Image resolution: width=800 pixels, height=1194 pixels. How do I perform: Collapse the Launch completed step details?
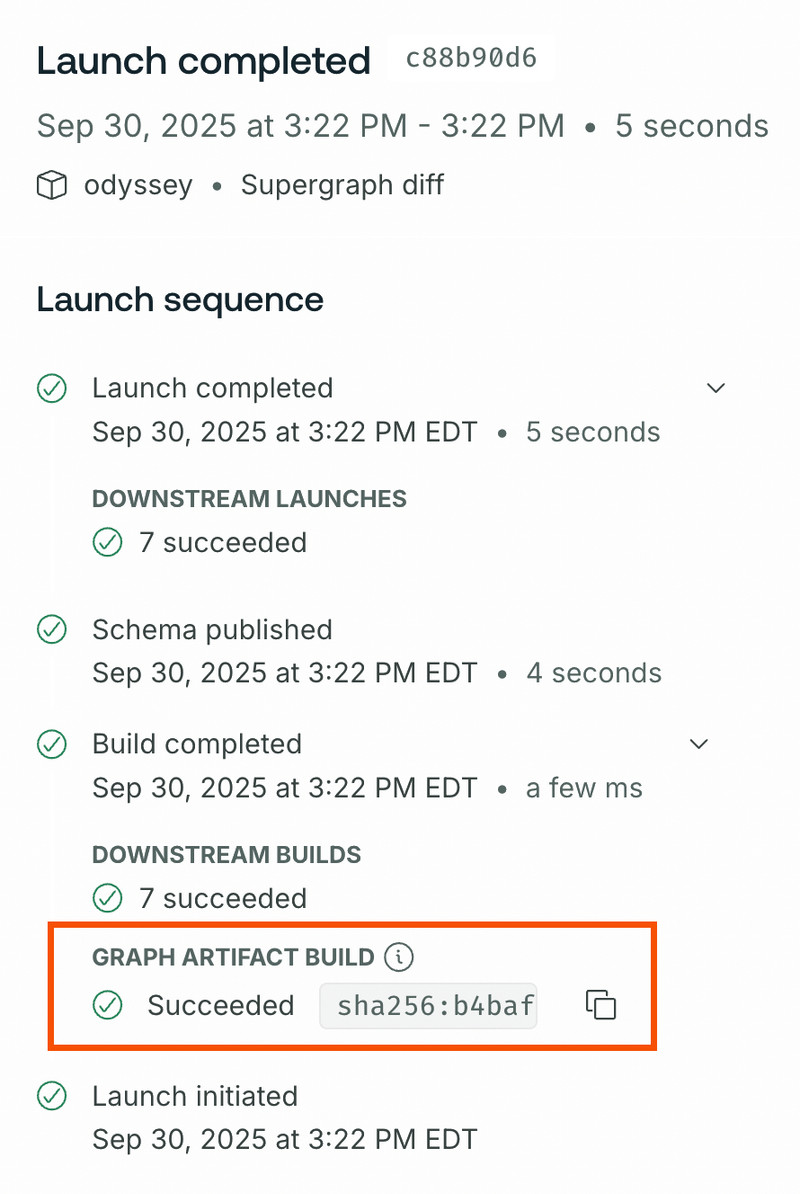pos(716,388)
